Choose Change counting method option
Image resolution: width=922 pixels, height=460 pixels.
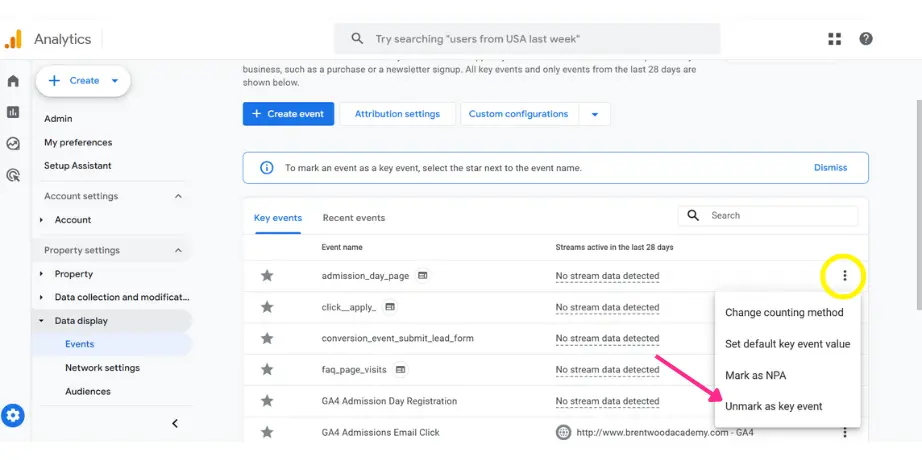[783, 313]
